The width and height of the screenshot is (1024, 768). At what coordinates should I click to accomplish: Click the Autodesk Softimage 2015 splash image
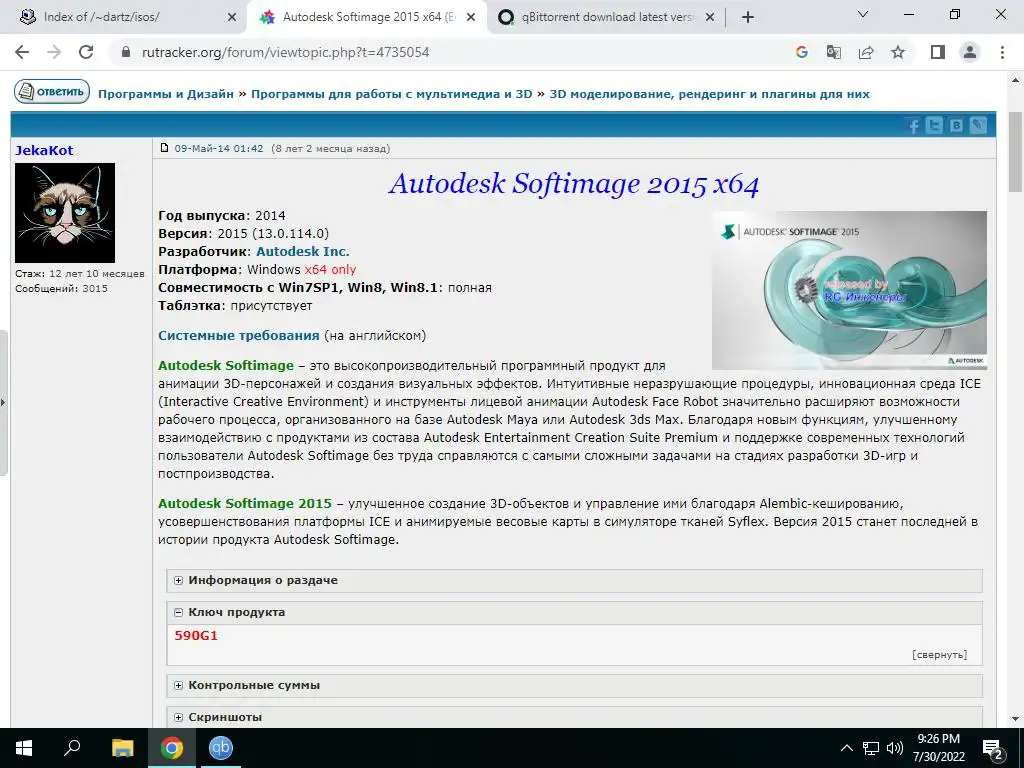[x=849, y=290]
